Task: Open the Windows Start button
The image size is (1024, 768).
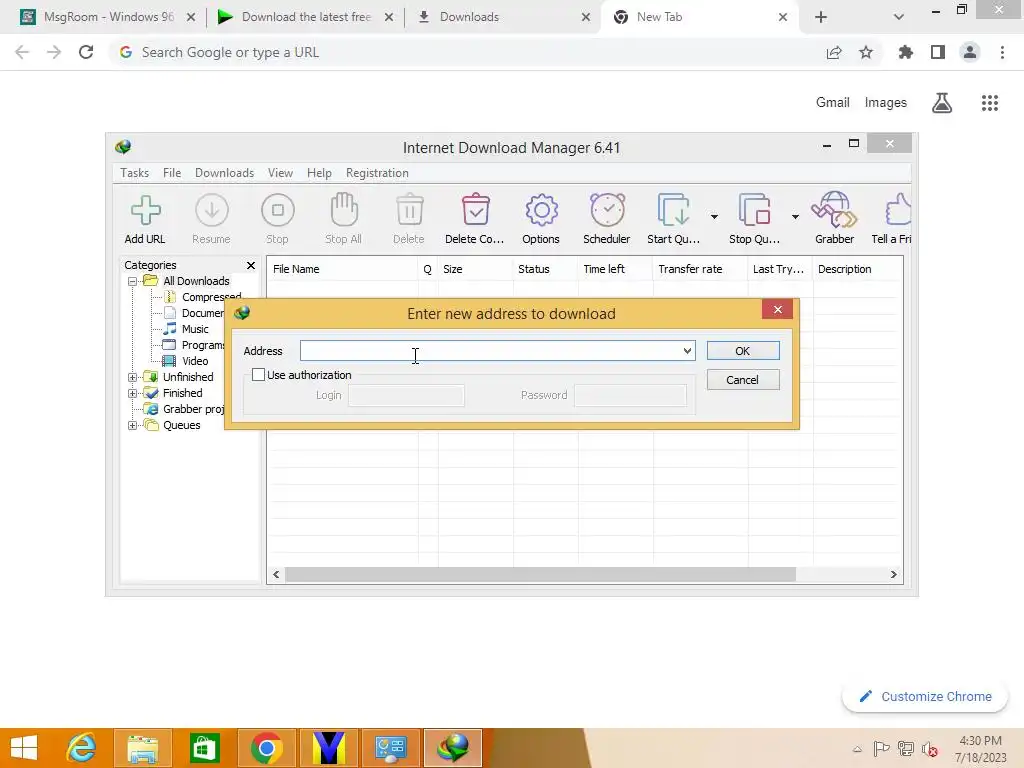Action: (x=24, y=748)
